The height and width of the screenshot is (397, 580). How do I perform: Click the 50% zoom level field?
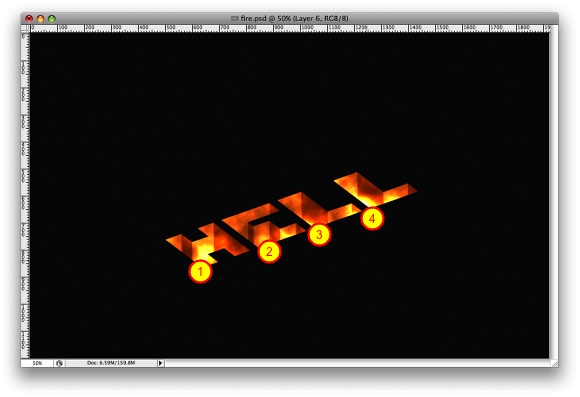tap(37, 363)
